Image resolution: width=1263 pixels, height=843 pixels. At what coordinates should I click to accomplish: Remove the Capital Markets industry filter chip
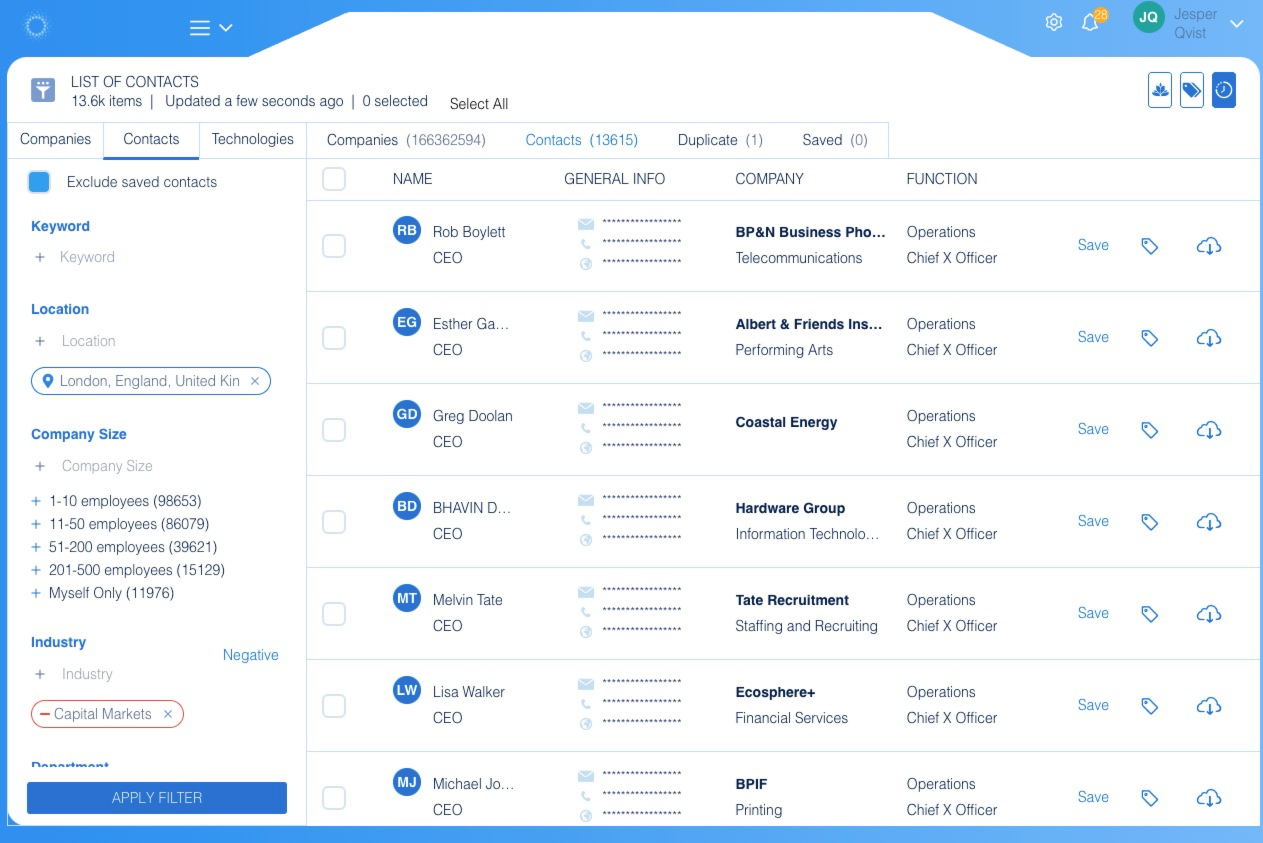[168, 714]
